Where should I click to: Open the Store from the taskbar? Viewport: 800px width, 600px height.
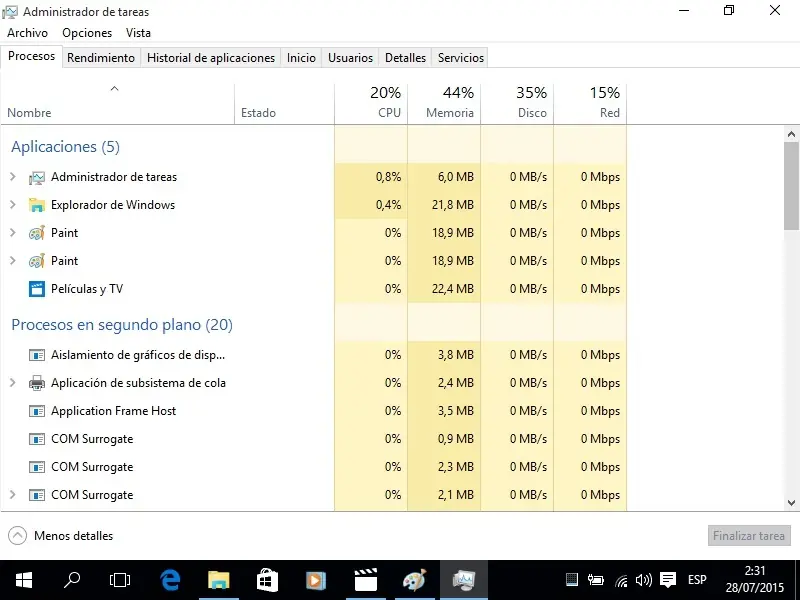pyautogui.click(x=267, y=580)
